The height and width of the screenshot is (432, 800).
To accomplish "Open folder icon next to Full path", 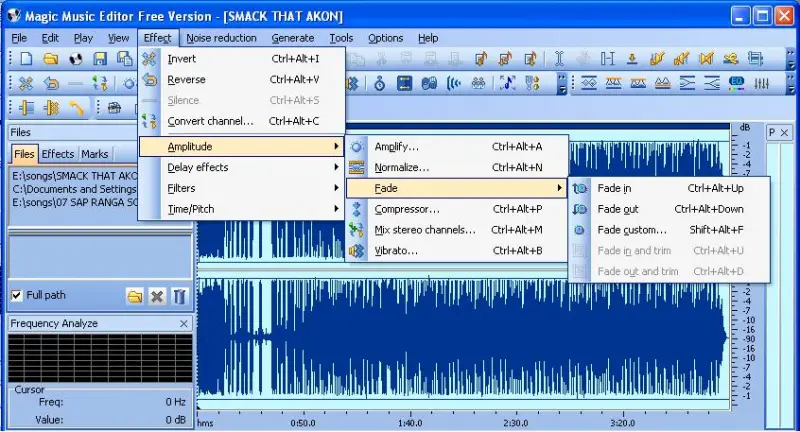I will pyautogui.click(x=135, y=296).
